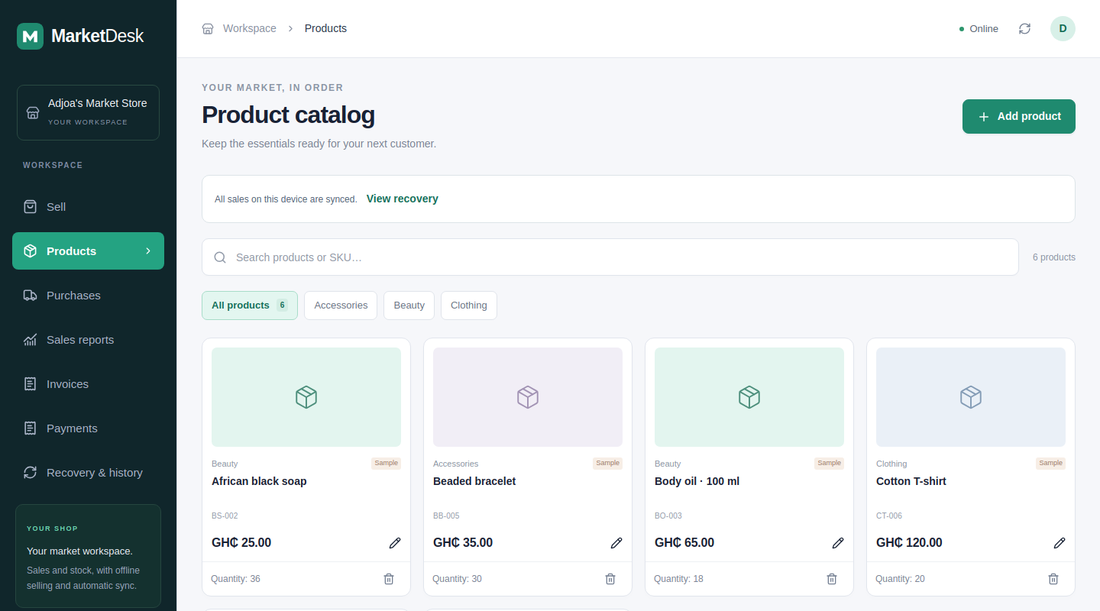Image resolution: width=1100 pixels, height=611 pixels.
Task: Edit Cotton T-shirt with pencil icon
Action: click(x=1059, y=543)
